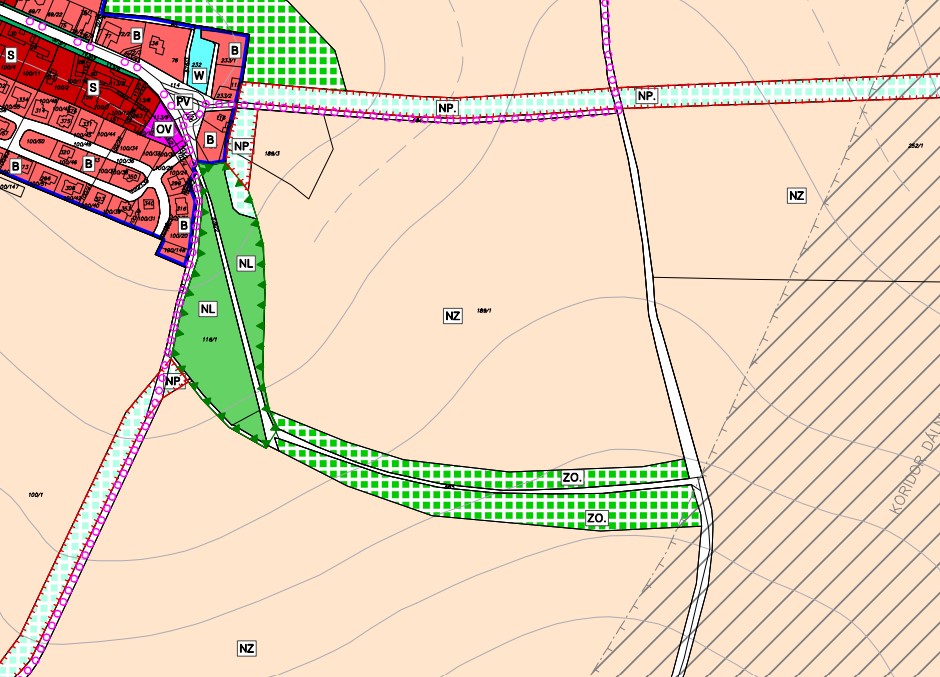Select the lower ZO. label on the dotted strip
Image resolution: width=940 pixels, height=677 pixels.
[596, 519]
